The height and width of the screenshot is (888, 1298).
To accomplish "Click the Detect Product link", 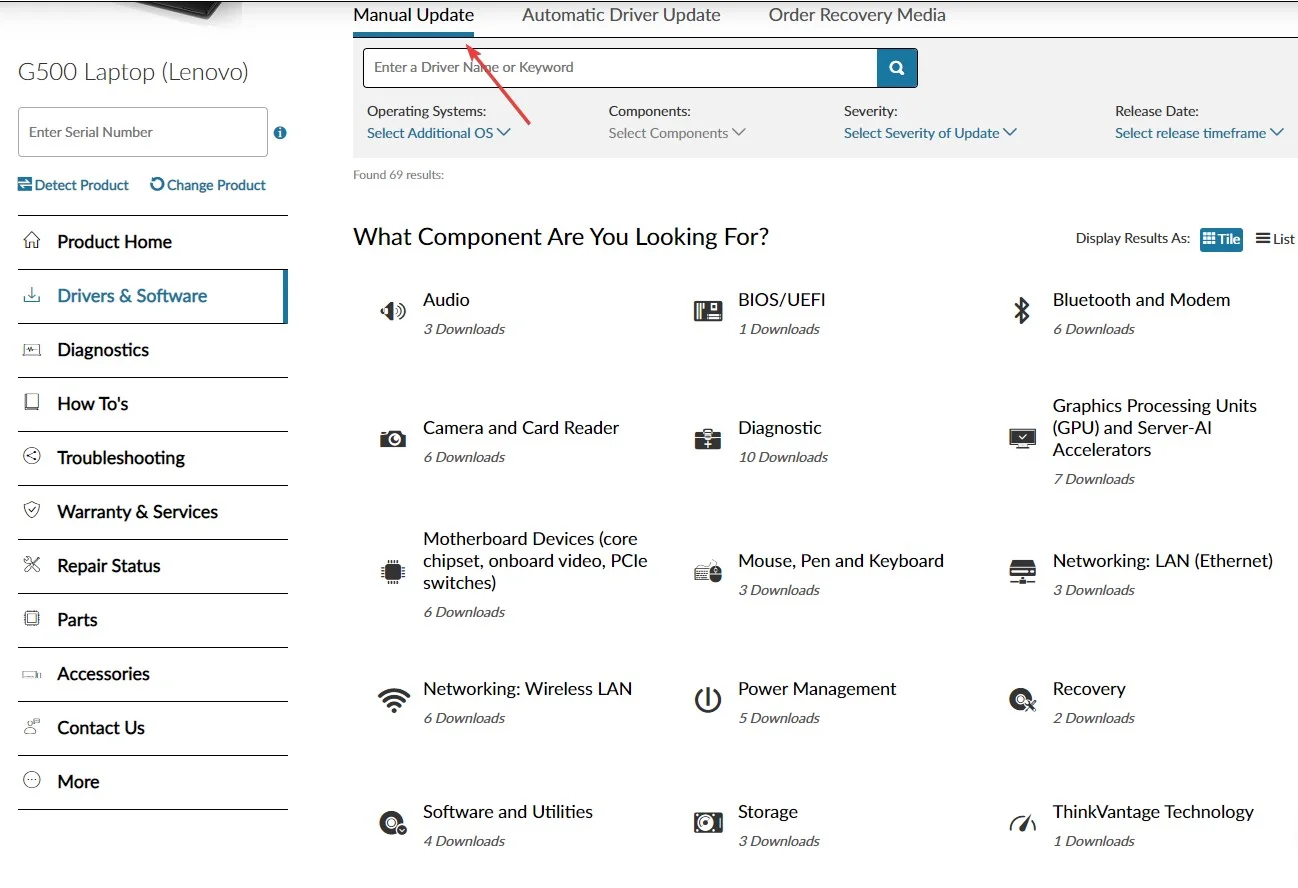I will click(x=73, y=185).
